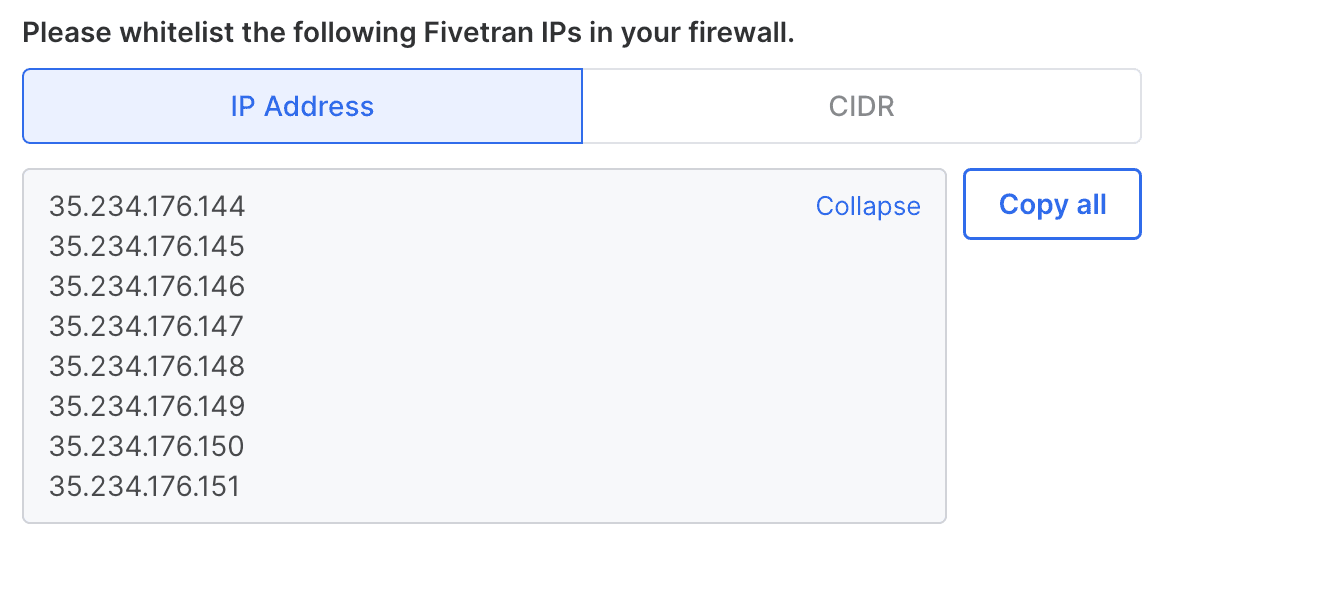1344x602 pixels.
Task: Select IP address 35.234.176.149
Action: pyautogui.click(x=146, y=406)
